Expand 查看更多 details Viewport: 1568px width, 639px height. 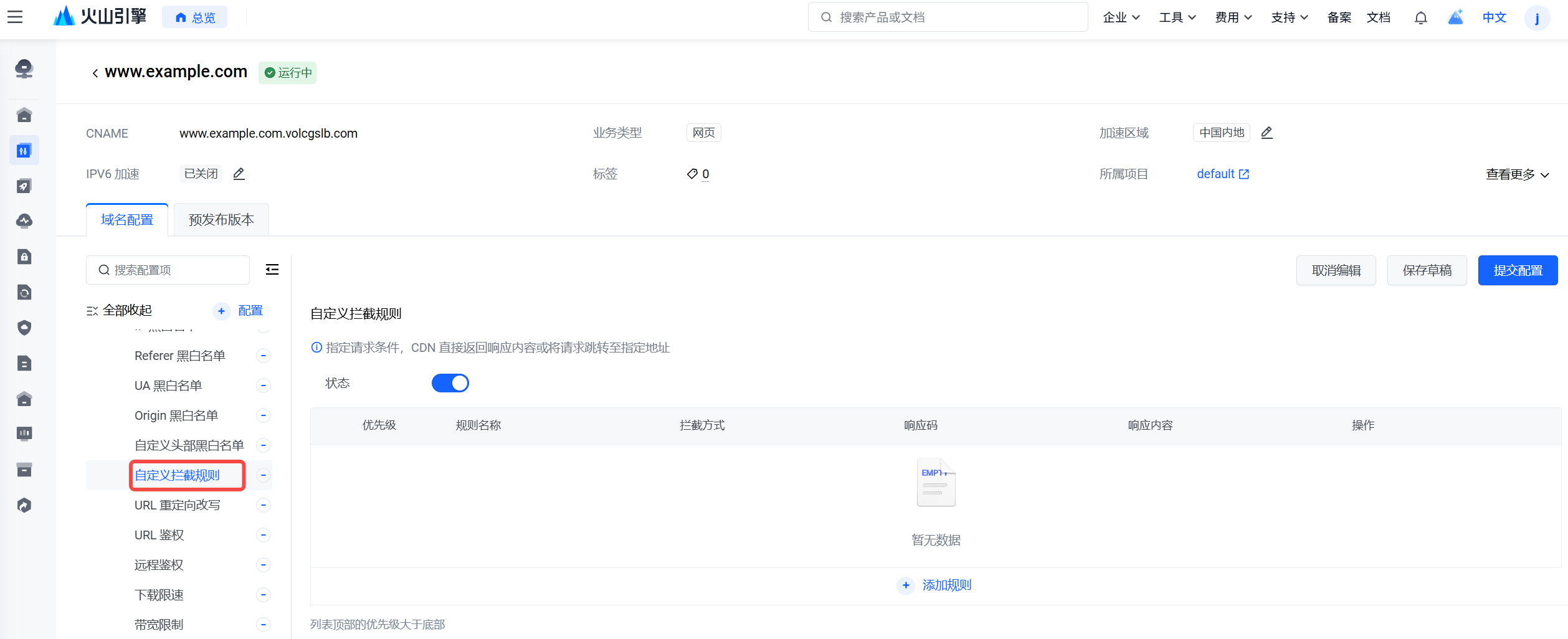click(1517, 174)
